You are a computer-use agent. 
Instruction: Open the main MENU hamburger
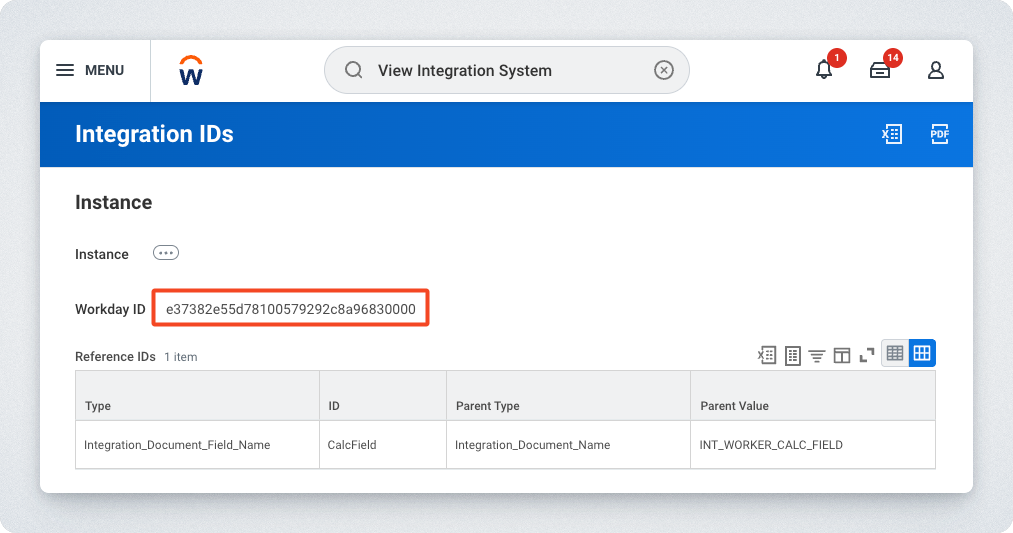point(89,70)
